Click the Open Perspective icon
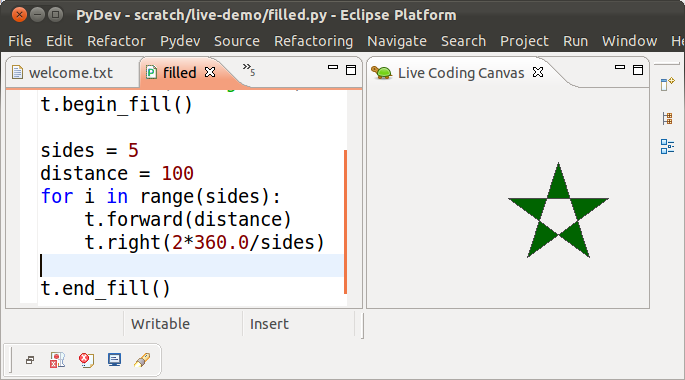Viewport: 685px width, 380px height. tap(668, 84)
